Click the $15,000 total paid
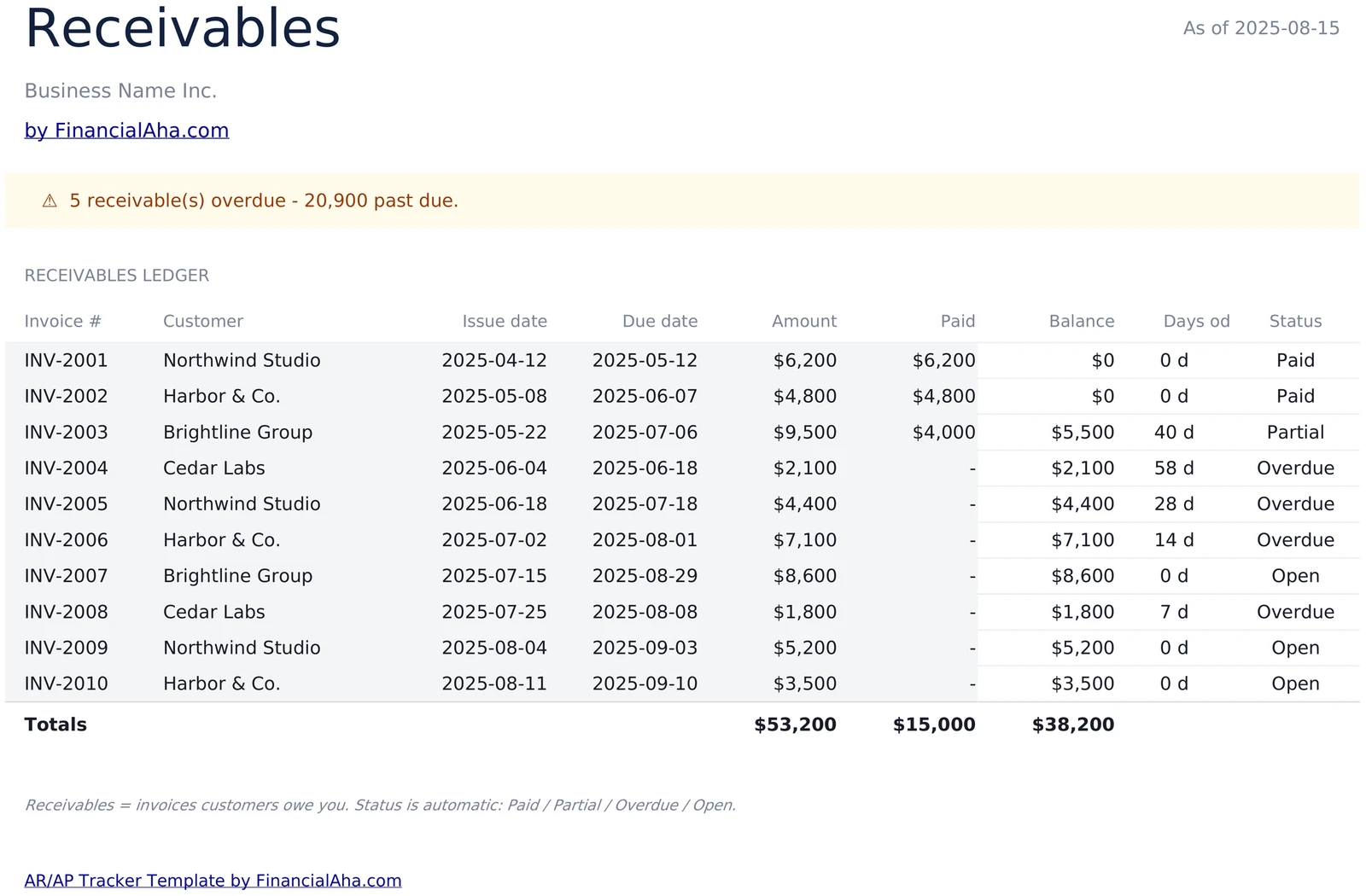The image size is (1366, 896). pyautogui.click(x=934, y=724)
